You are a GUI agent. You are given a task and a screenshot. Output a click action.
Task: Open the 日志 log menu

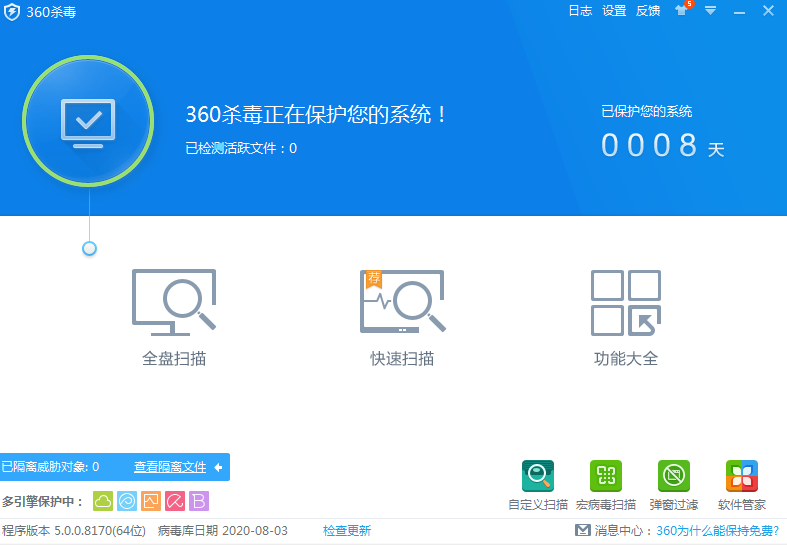(x=580, y=11)
